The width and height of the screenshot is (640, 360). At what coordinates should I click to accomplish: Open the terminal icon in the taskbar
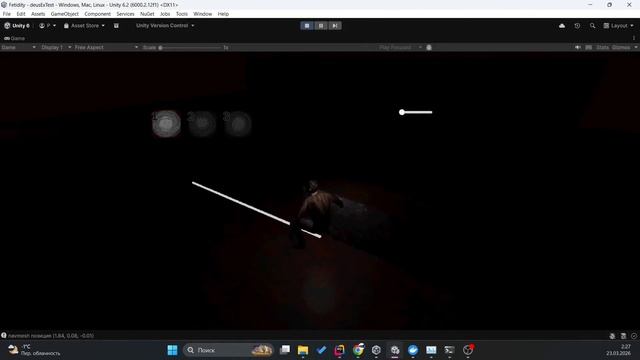[x=449, y=350]
